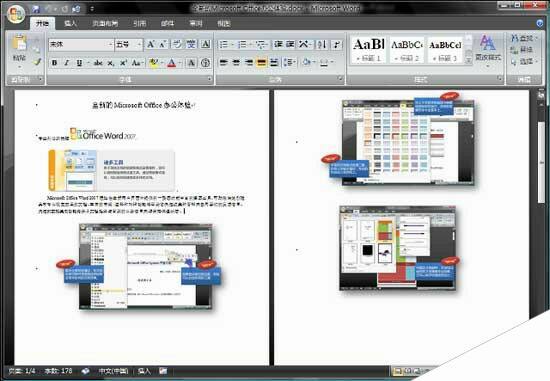Switch to the Insert ribbon tab
The image size is (550, 381).
[x=71, y=24]
